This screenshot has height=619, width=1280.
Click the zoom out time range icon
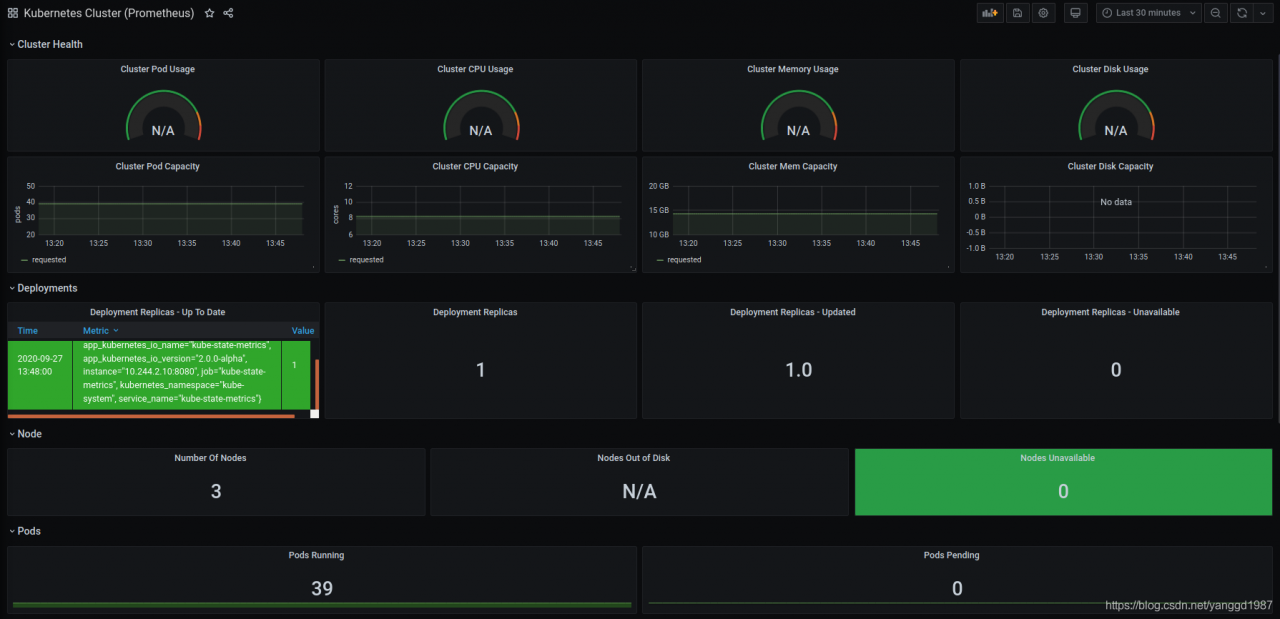1215,13
